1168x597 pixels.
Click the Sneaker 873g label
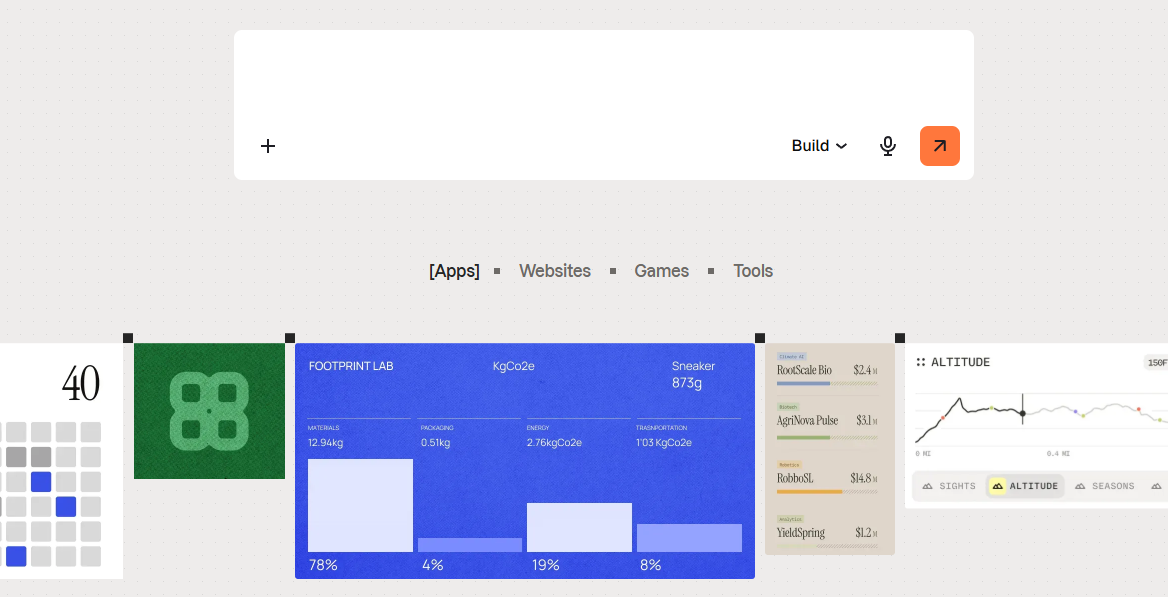(693, 374)
